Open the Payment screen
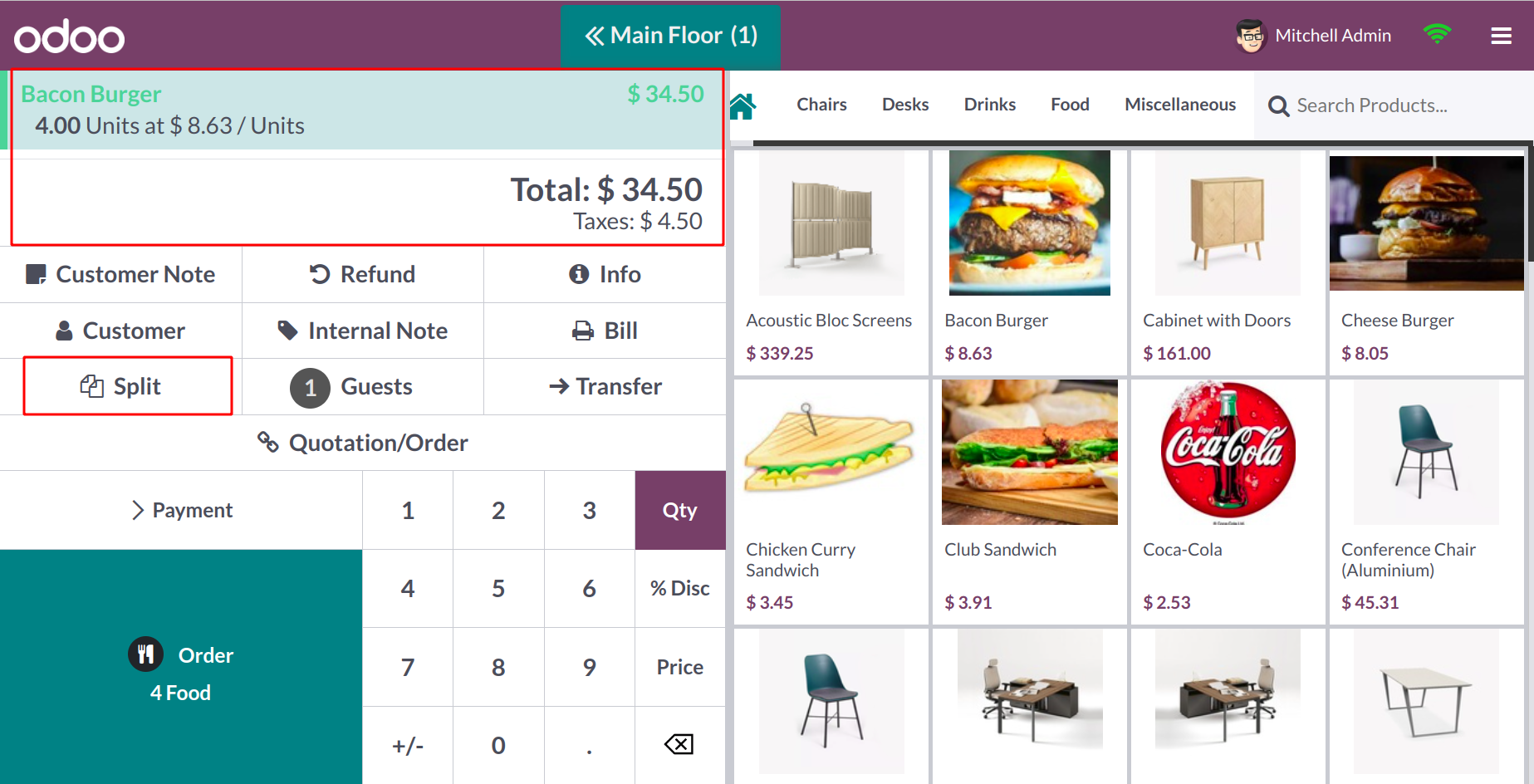 point(181,510)
